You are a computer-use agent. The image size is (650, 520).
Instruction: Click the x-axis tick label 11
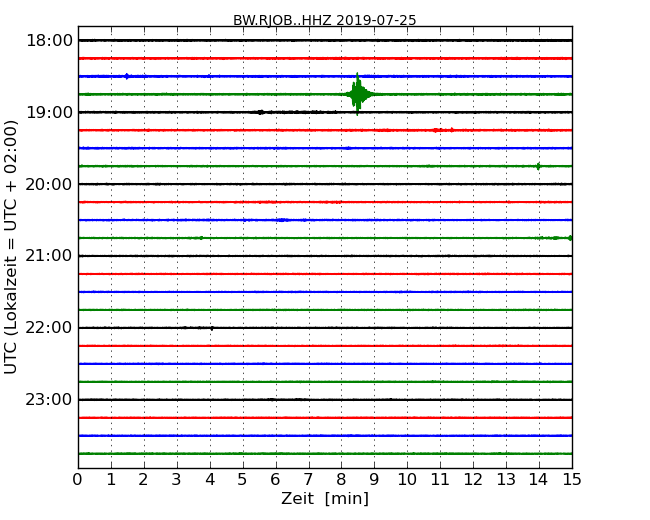440,479
